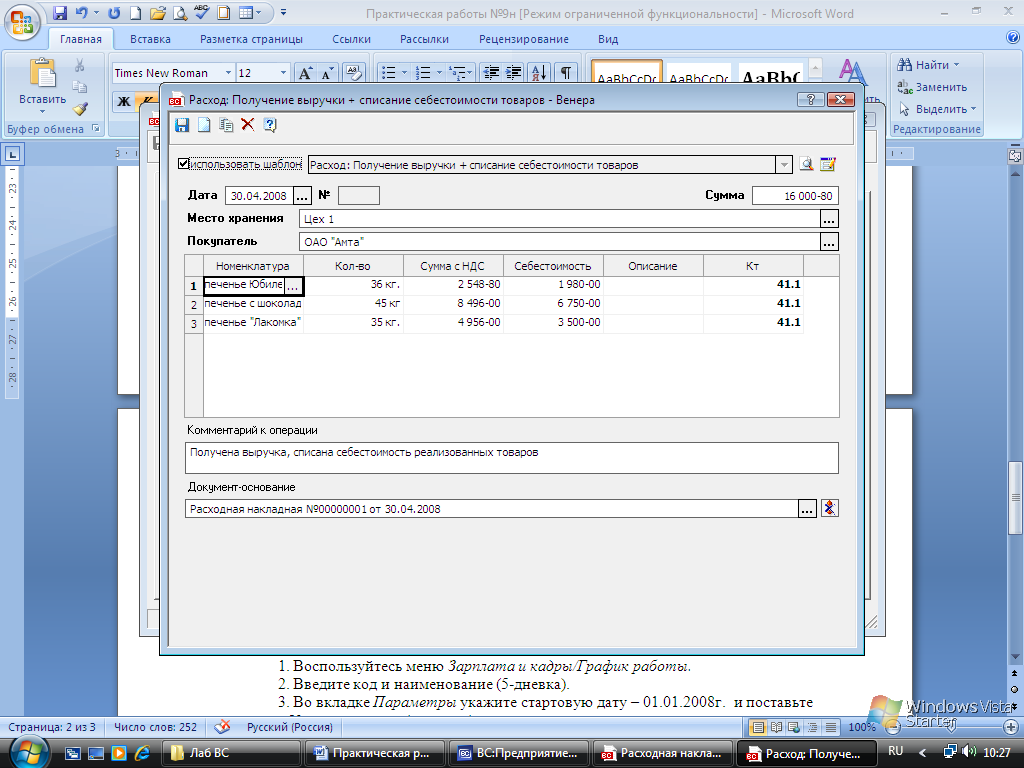Toggle bulleted list in Word's ribbon
Viewport: 1024px width, 768px height.
click(389, 72)
